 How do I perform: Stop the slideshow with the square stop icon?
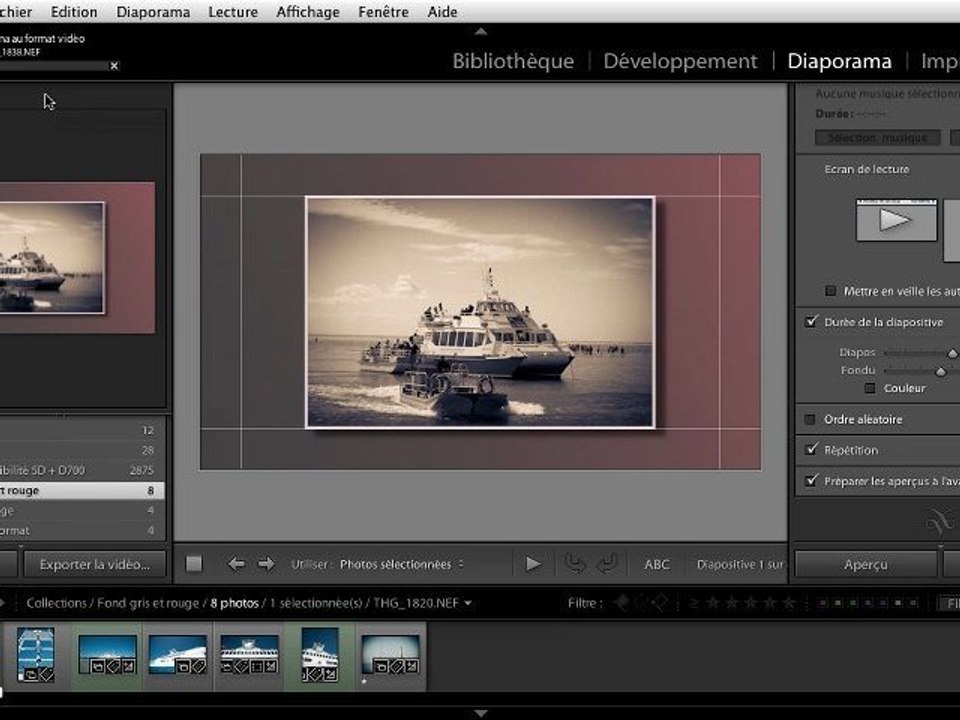pos(194,564)
